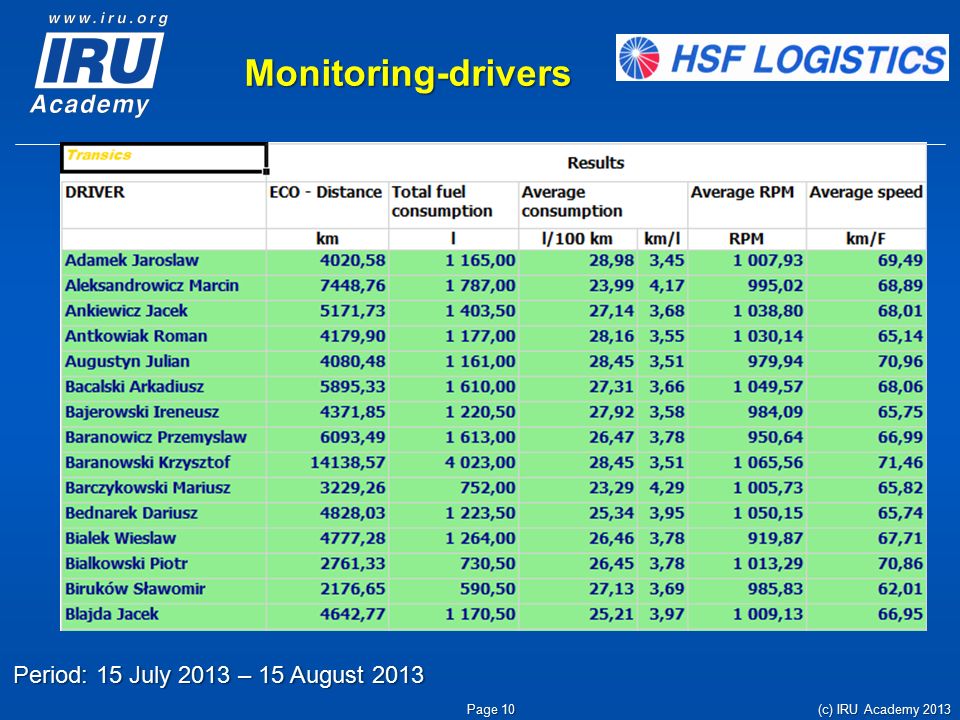Image resolution: width=960 pixels, height=720 pixels.
Task: Click the km/l unit cell
Action: point(662,239)
